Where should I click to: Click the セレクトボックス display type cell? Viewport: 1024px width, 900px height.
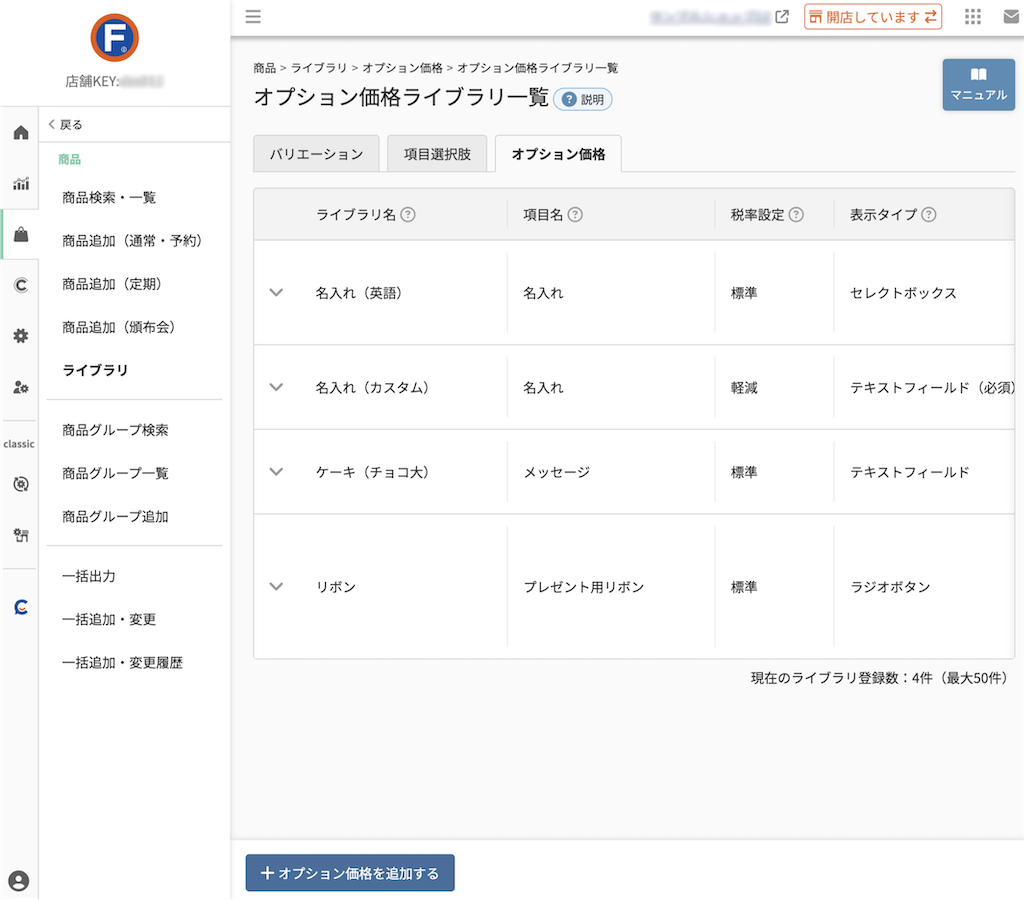click(903, 293)
